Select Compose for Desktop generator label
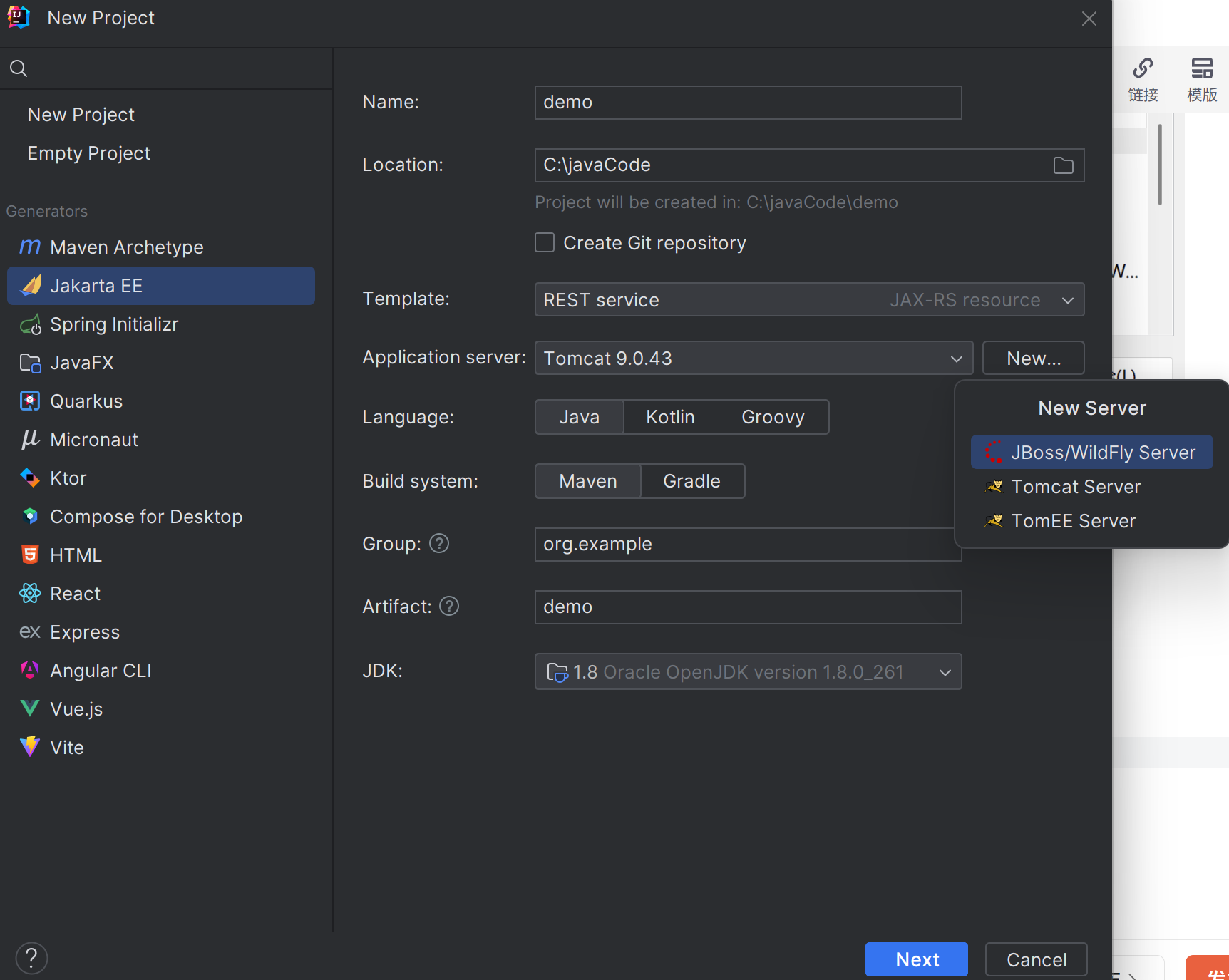The height and width of the screenshot is (980, 1229). point(146,517)
